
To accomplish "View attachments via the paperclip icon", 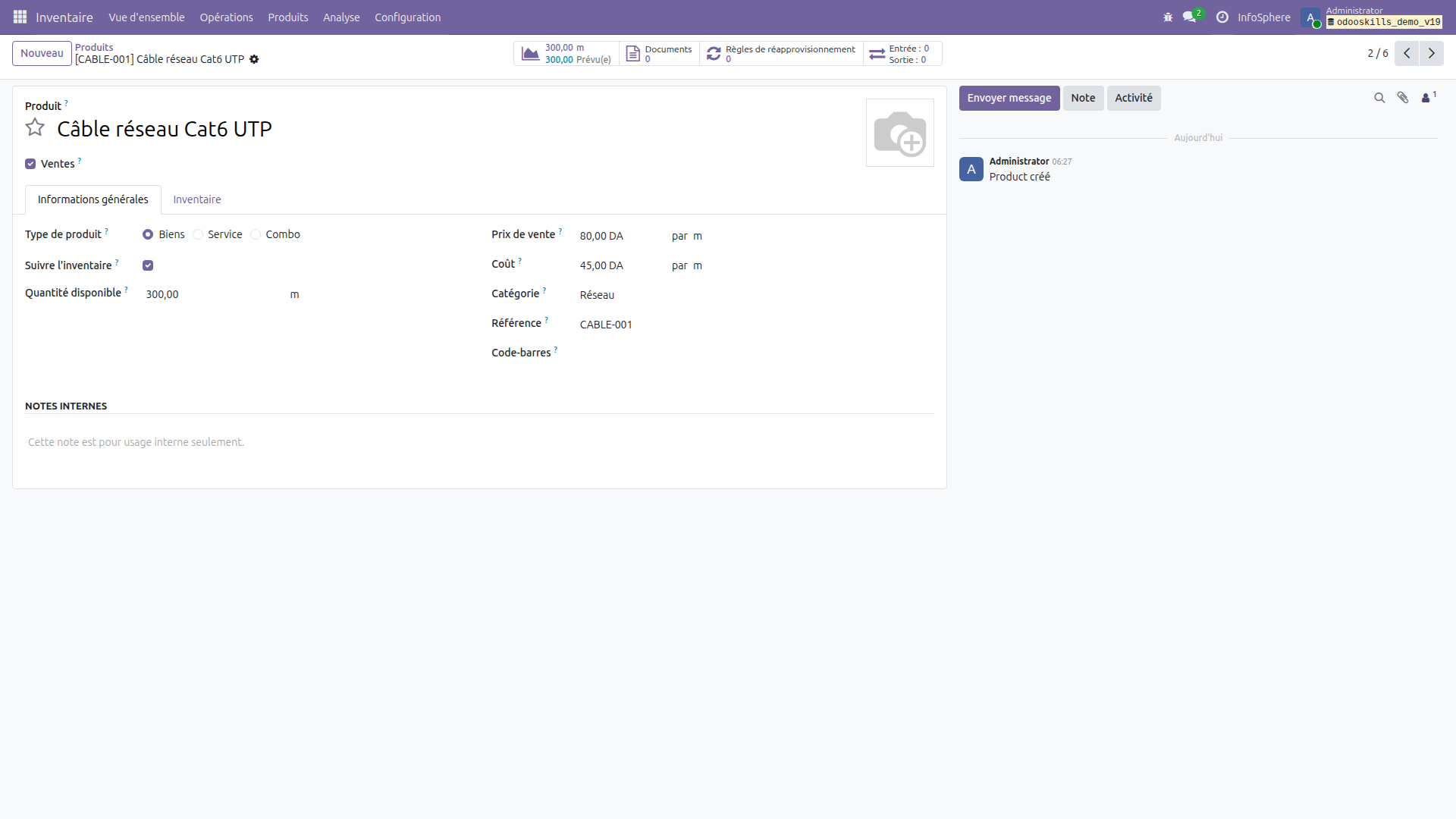I will click(x=1402, y=98).
